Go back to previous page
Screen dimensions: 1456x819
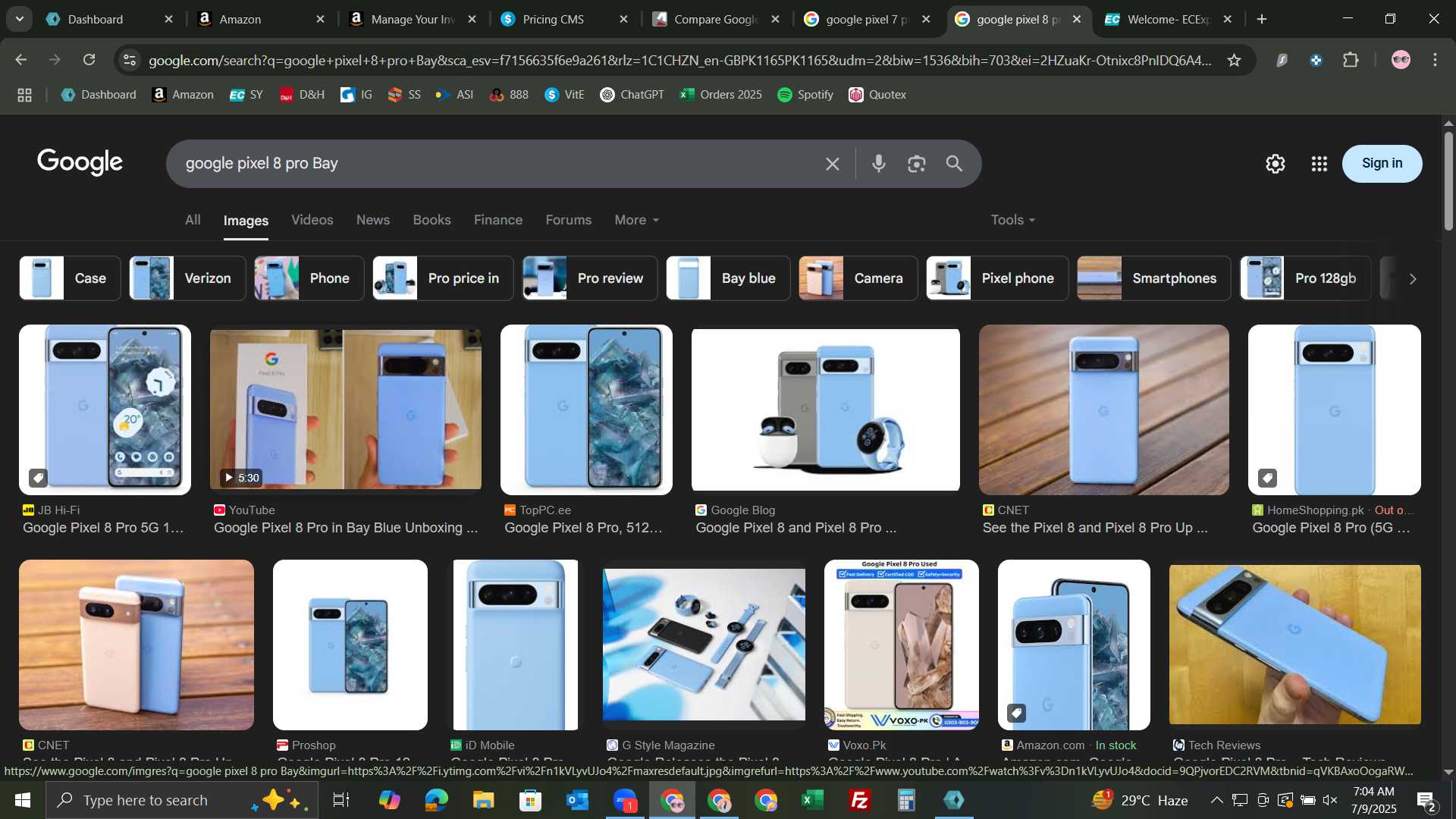pyautogui.click(x=20, y=60)
